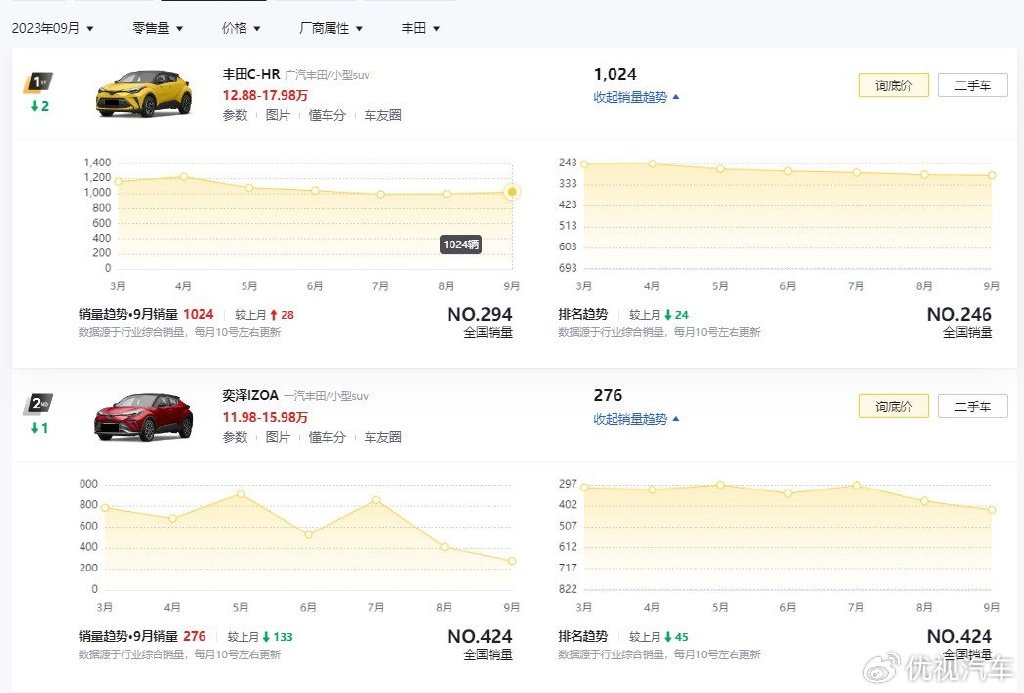
Task: Collapse 收起销量趋势 for 奕泽IZOA
Action: pos(636,419)
